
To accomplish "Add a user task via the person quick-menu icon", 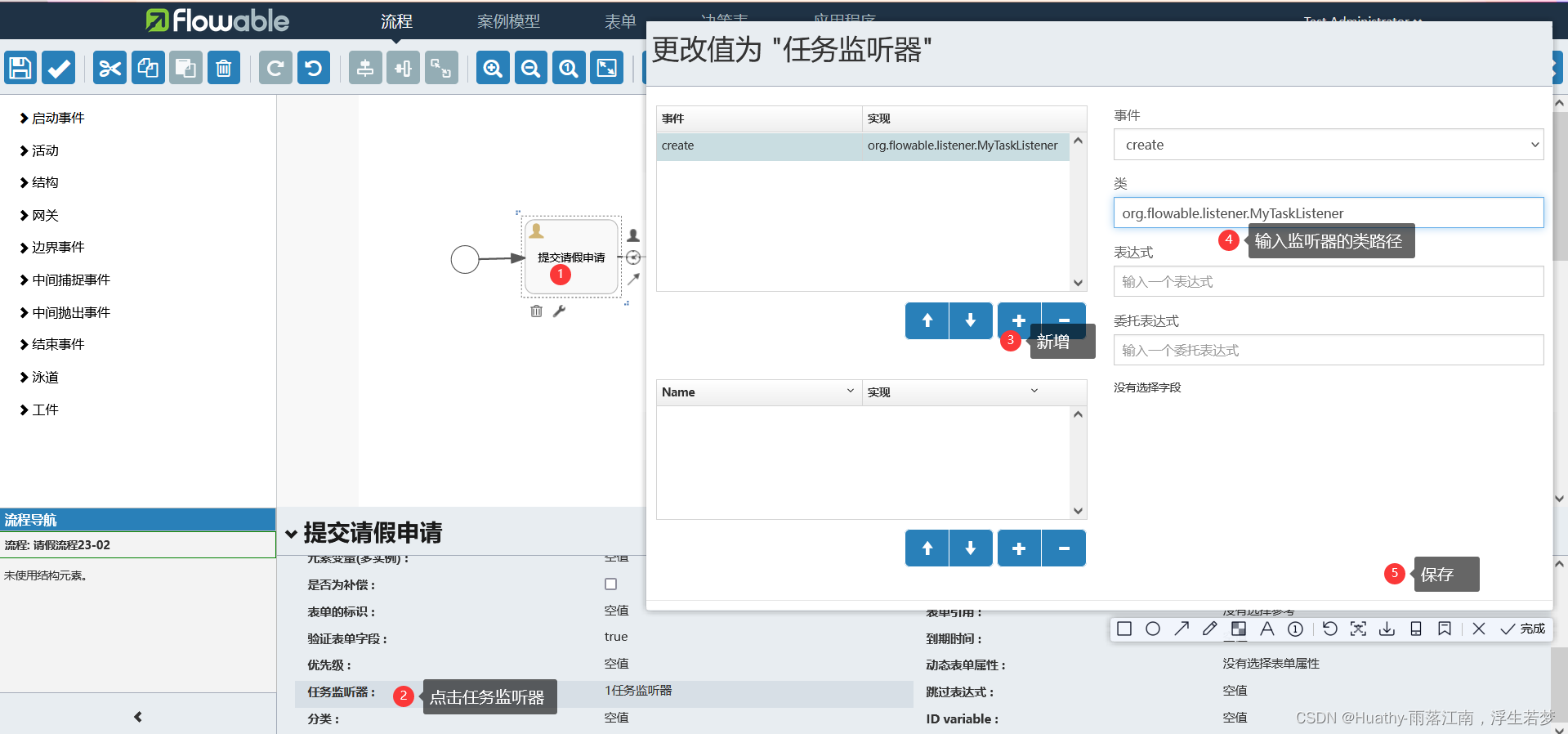I will pyautogui.click(x=633, y=235).
